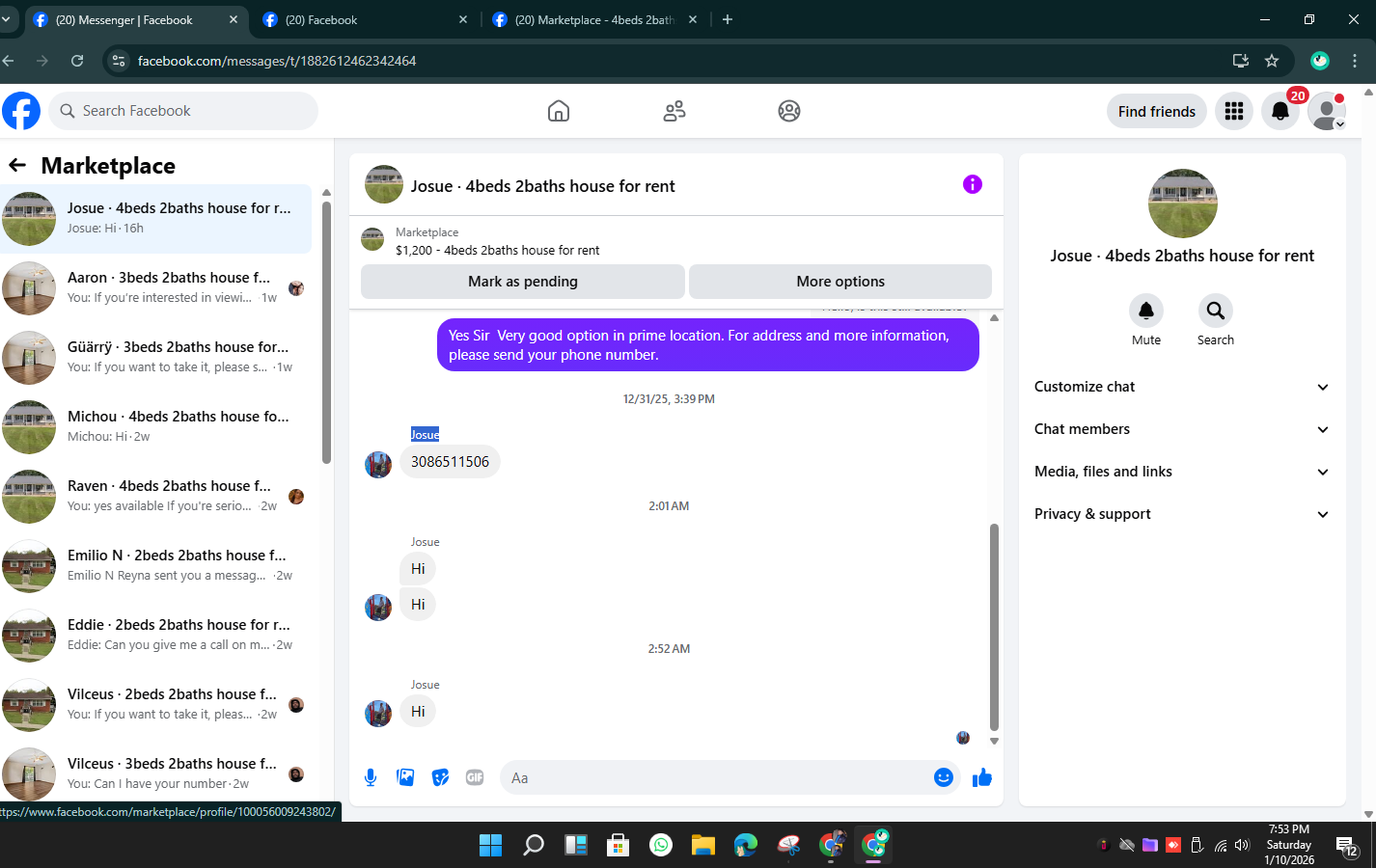The height and width of the screenshot is (868, 1376).
Task: Open the site information icon in address bar
Action: point(118,61)
